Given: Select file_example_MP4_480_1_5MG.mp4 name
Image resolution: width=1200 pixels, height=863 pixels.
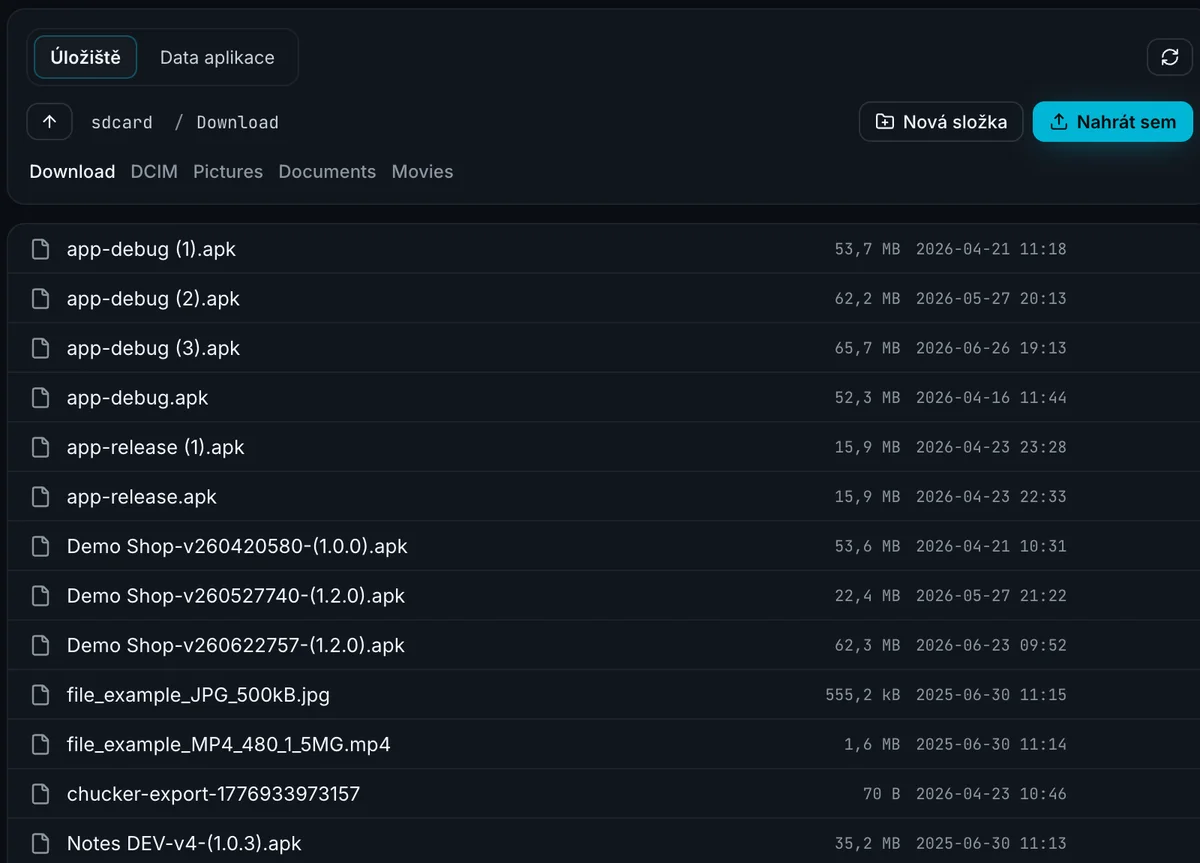Looking at the screenshot, I should pyautogui.click(x=228, y=744).
